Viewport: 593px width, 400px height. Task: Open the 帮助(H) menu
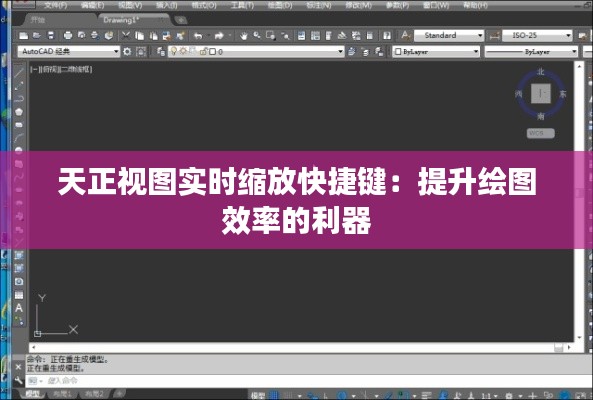(x=475, y=5)
